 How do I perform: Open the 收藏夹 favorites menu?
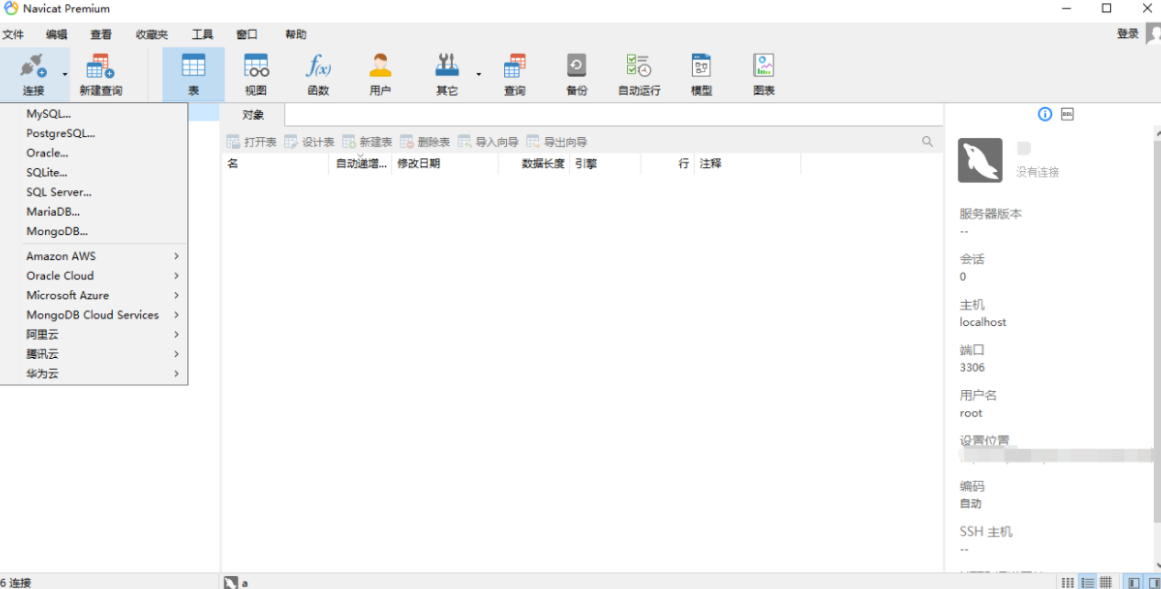tap(152, 35)
